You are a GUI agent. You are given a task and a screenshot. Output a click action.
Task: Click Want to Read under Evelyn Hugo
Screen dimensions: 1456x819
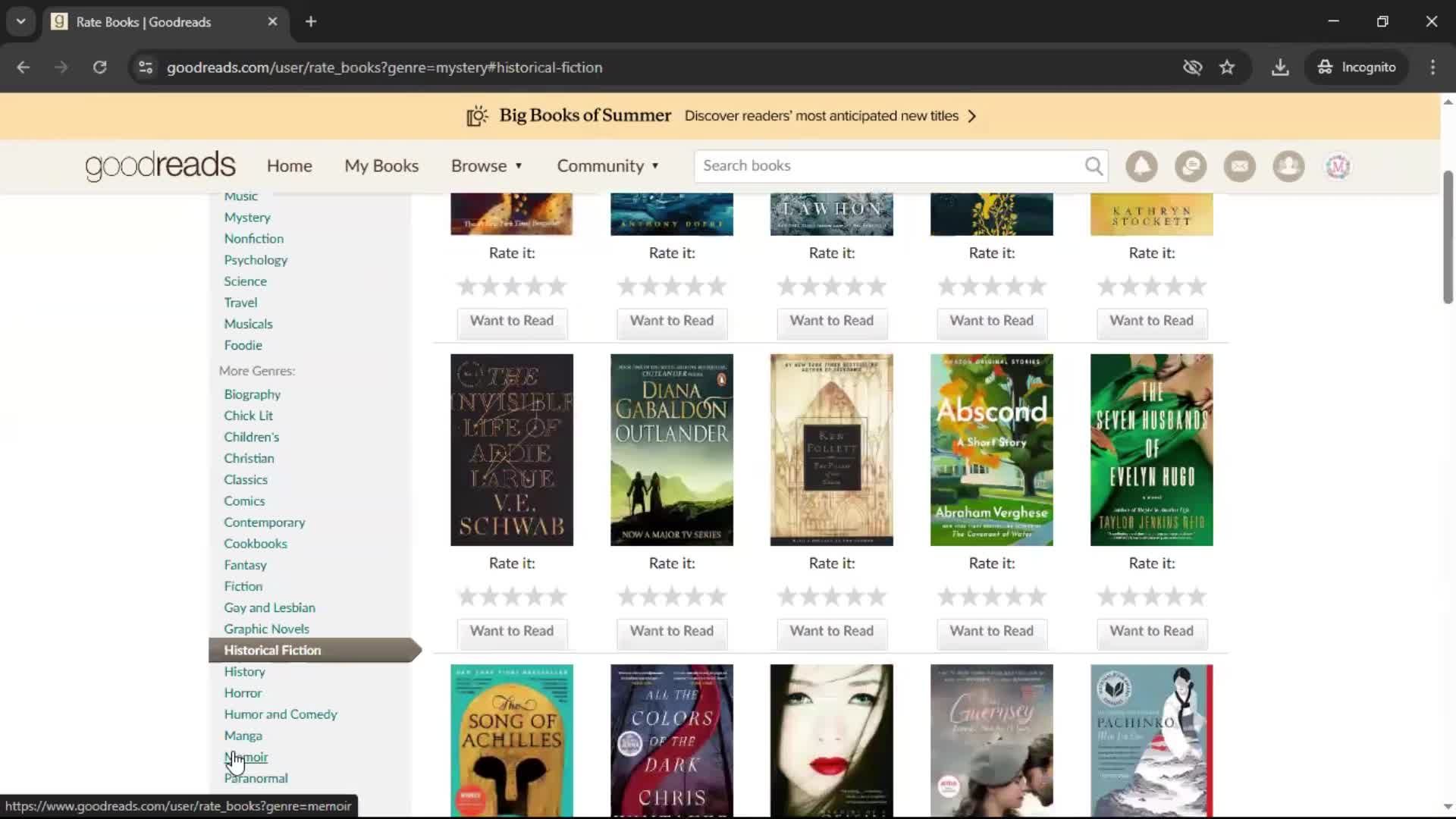(1152, 631)
